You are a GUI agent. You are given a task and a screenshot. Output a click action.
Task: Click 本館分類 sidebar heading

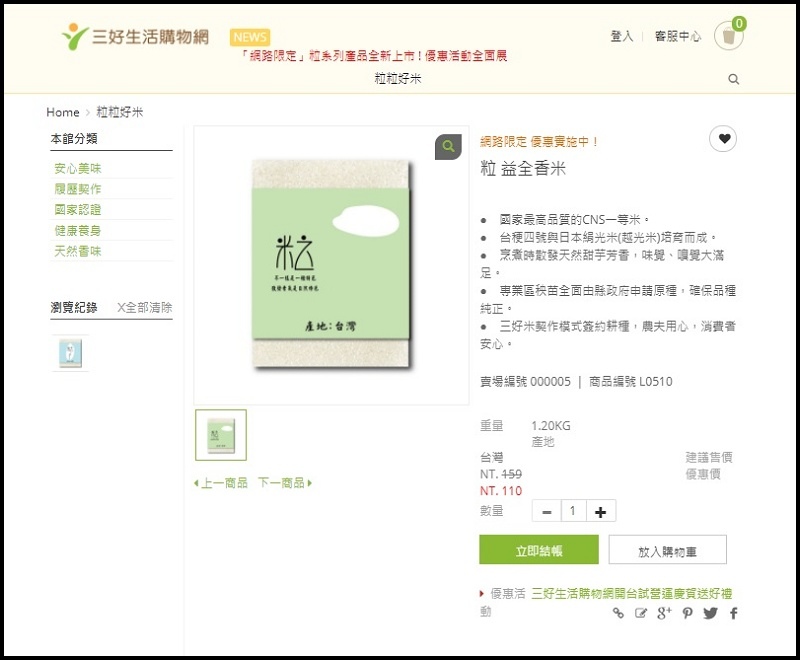coord(74,138)
